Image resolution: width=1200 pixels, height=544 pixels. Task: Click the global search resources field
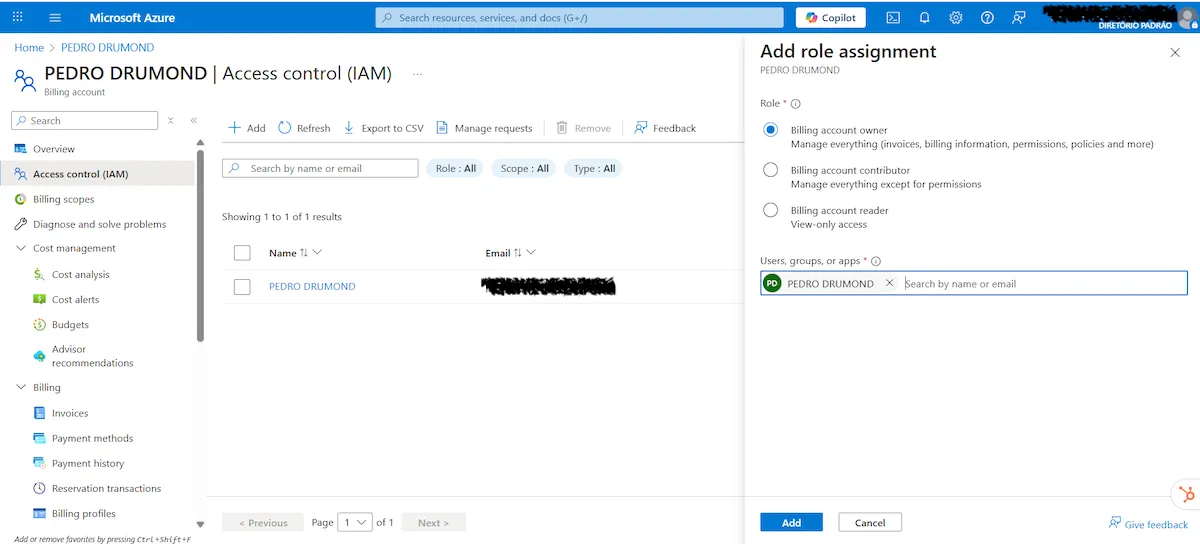point(580,17)
